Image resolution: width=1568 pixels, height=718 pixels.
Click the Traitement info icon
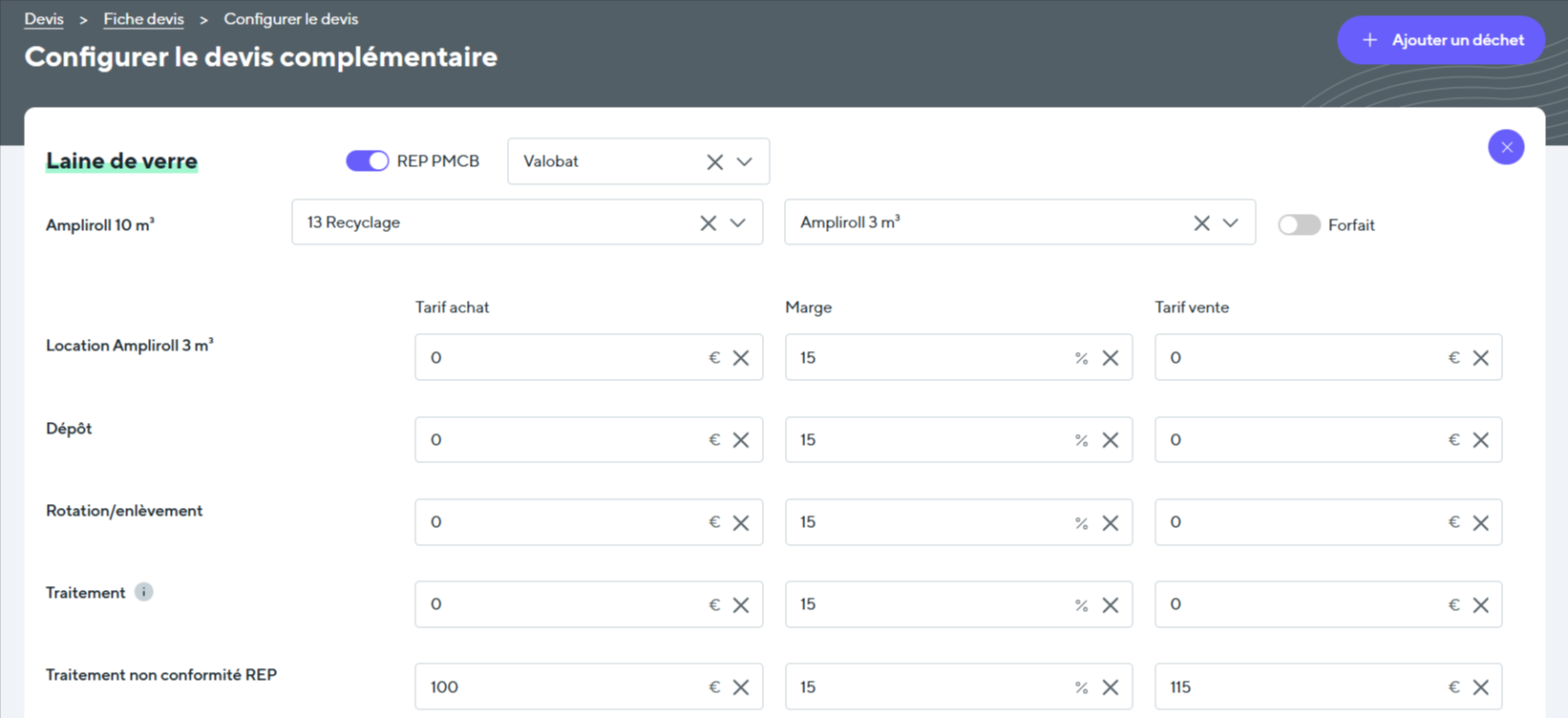[x=143, y=592]
